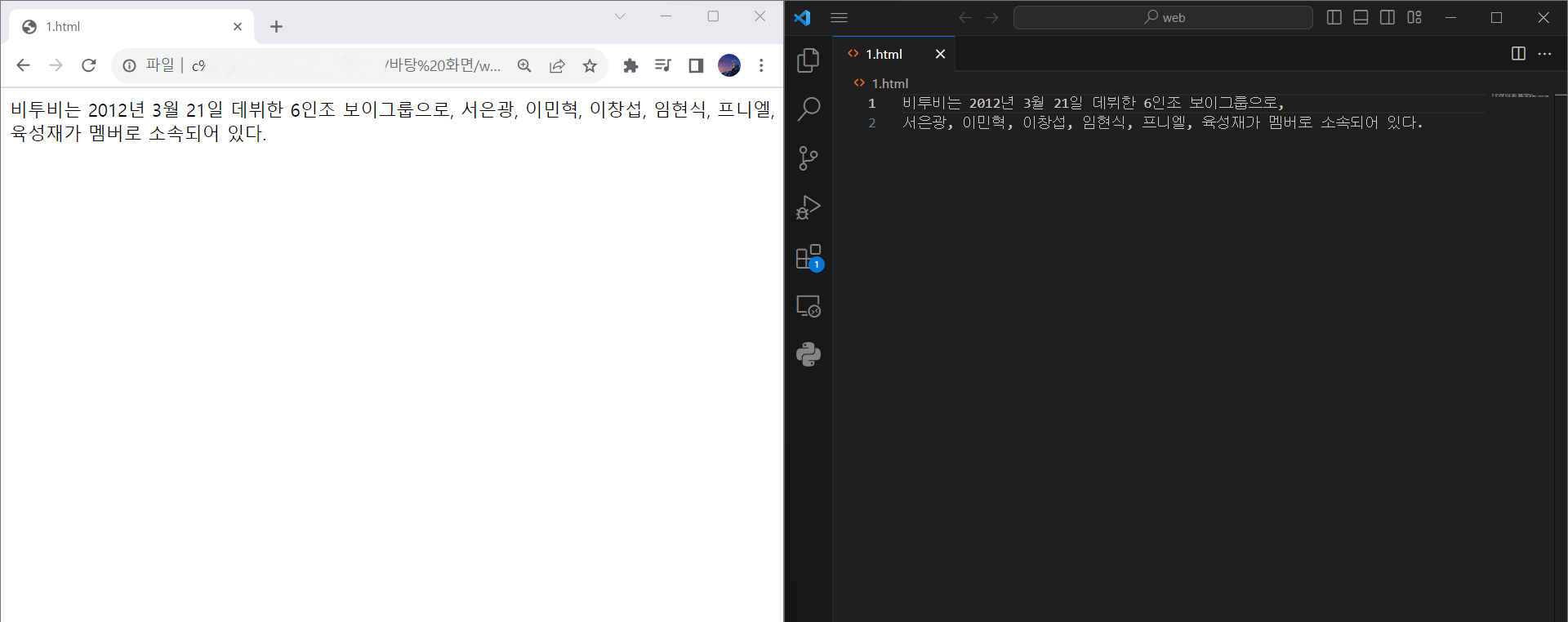
Task: Select the Chrome 1.html tab
Action: tap(131, 27)
